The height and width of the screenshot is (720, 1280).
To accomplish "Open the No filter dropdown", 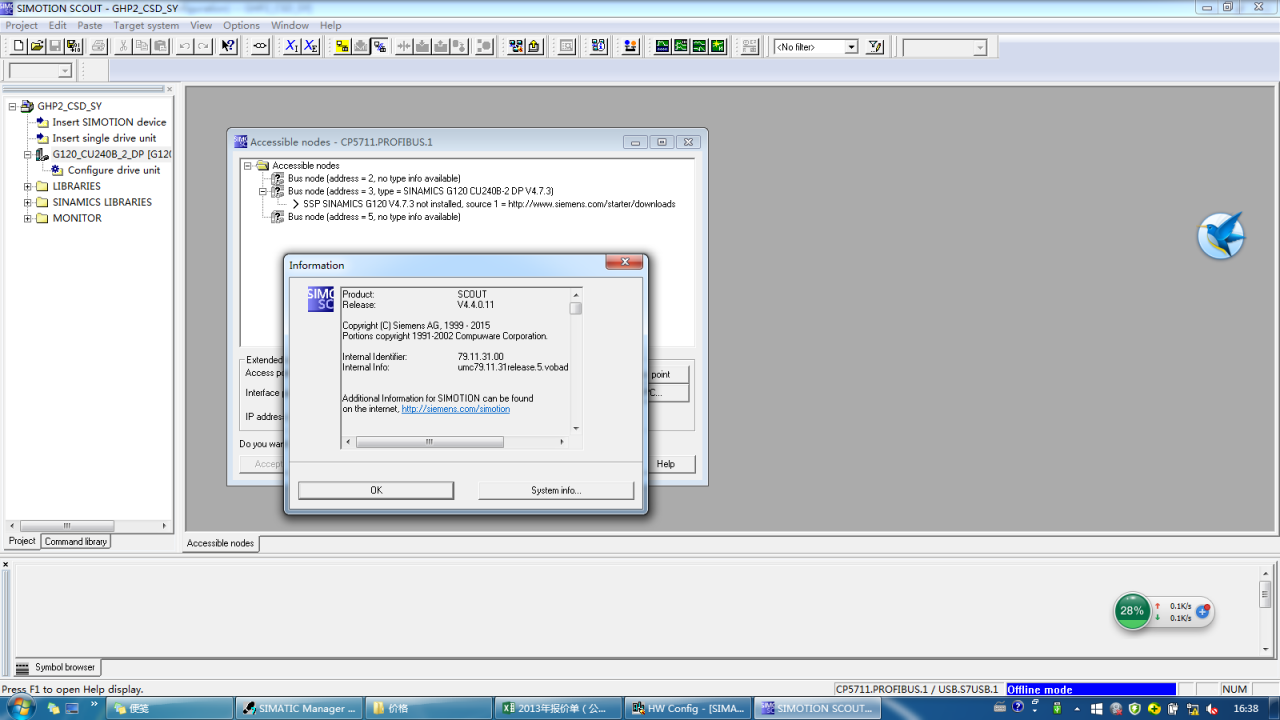I will point(851,47).
